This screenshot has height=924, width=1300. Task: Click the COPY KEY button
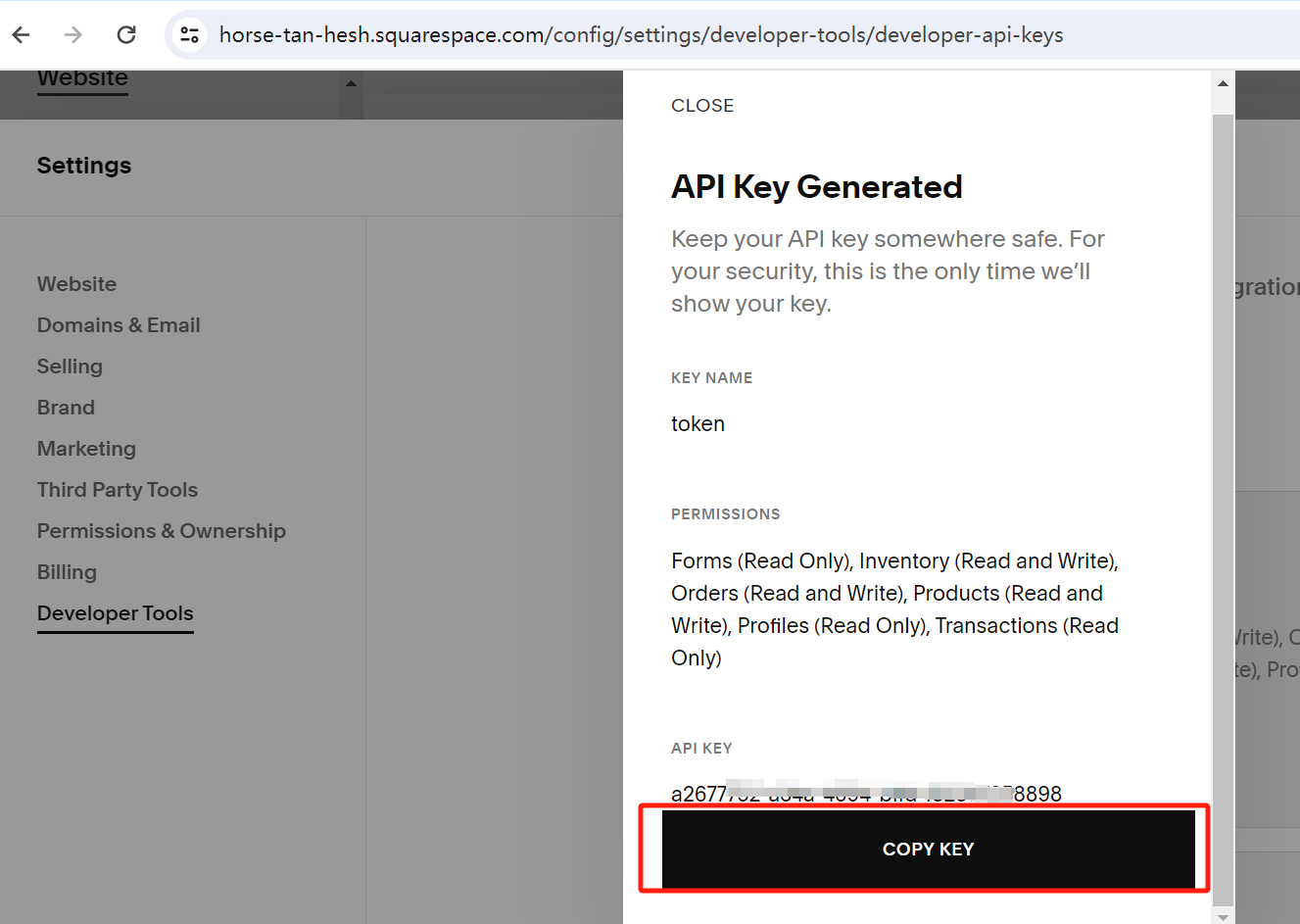tap(927, 849)
